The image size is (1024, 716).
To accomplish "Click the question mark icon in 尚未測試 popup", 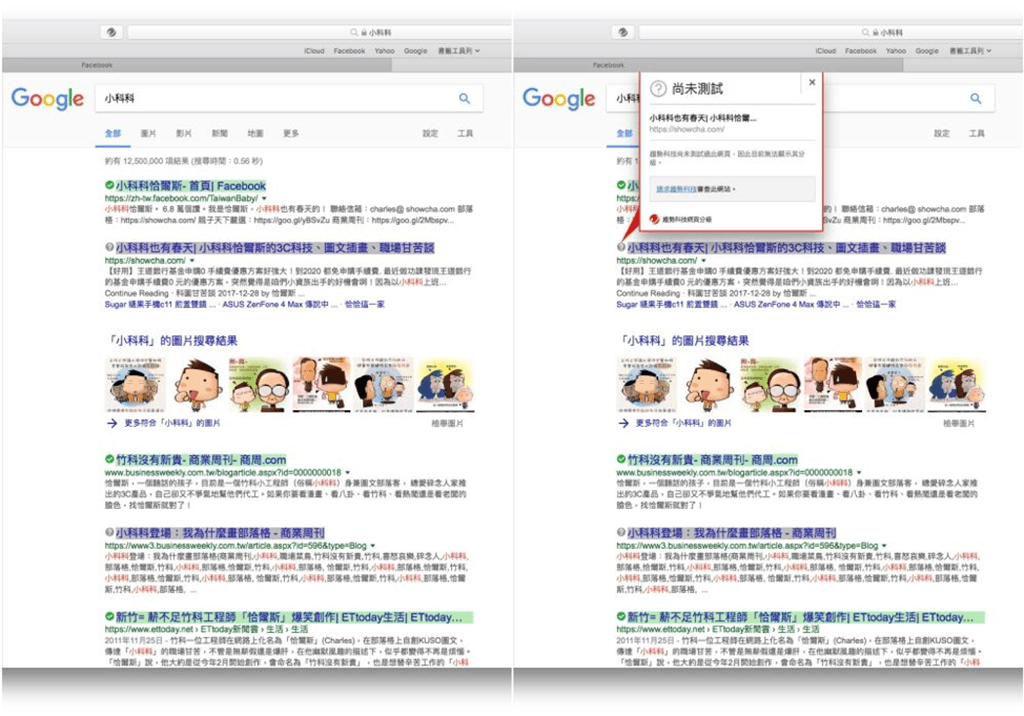I will click(x=658, y=89).
